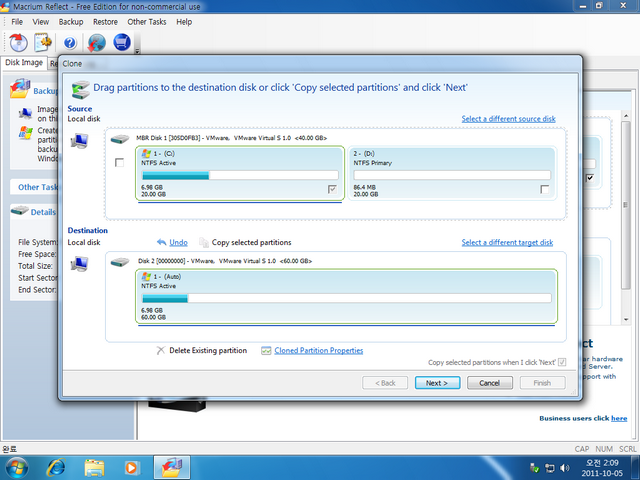Open the File menu
The image size is (640, 480).
click(17, 22)
